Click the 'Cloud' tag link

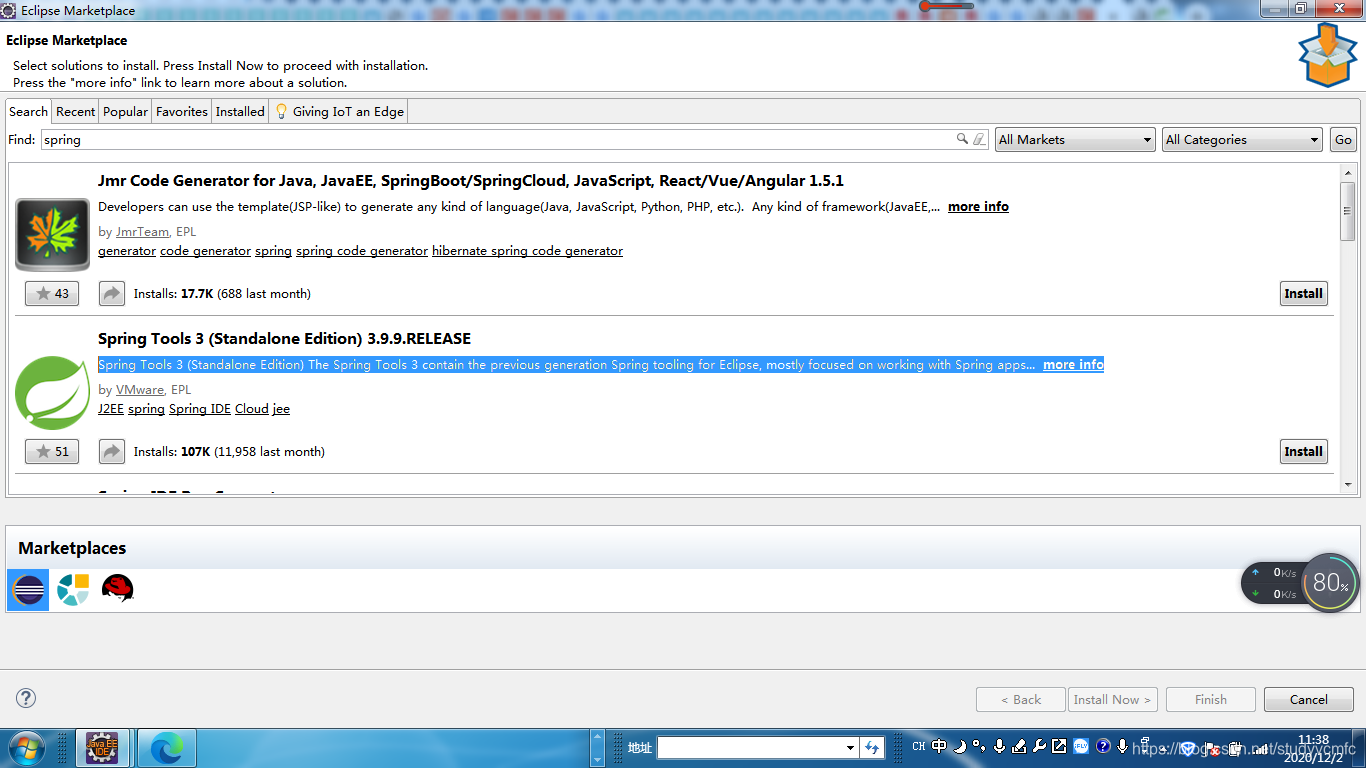pyautogui.click(x=252, y=409)
